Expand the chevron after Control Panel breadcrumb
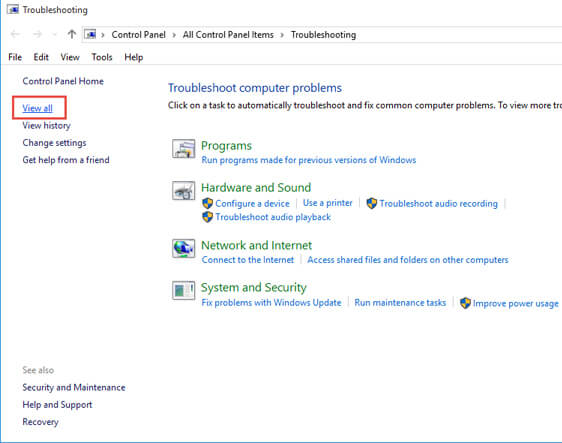The width and height of the screenshot is (562, 443). pyautogui.click(x=174, y=35)
